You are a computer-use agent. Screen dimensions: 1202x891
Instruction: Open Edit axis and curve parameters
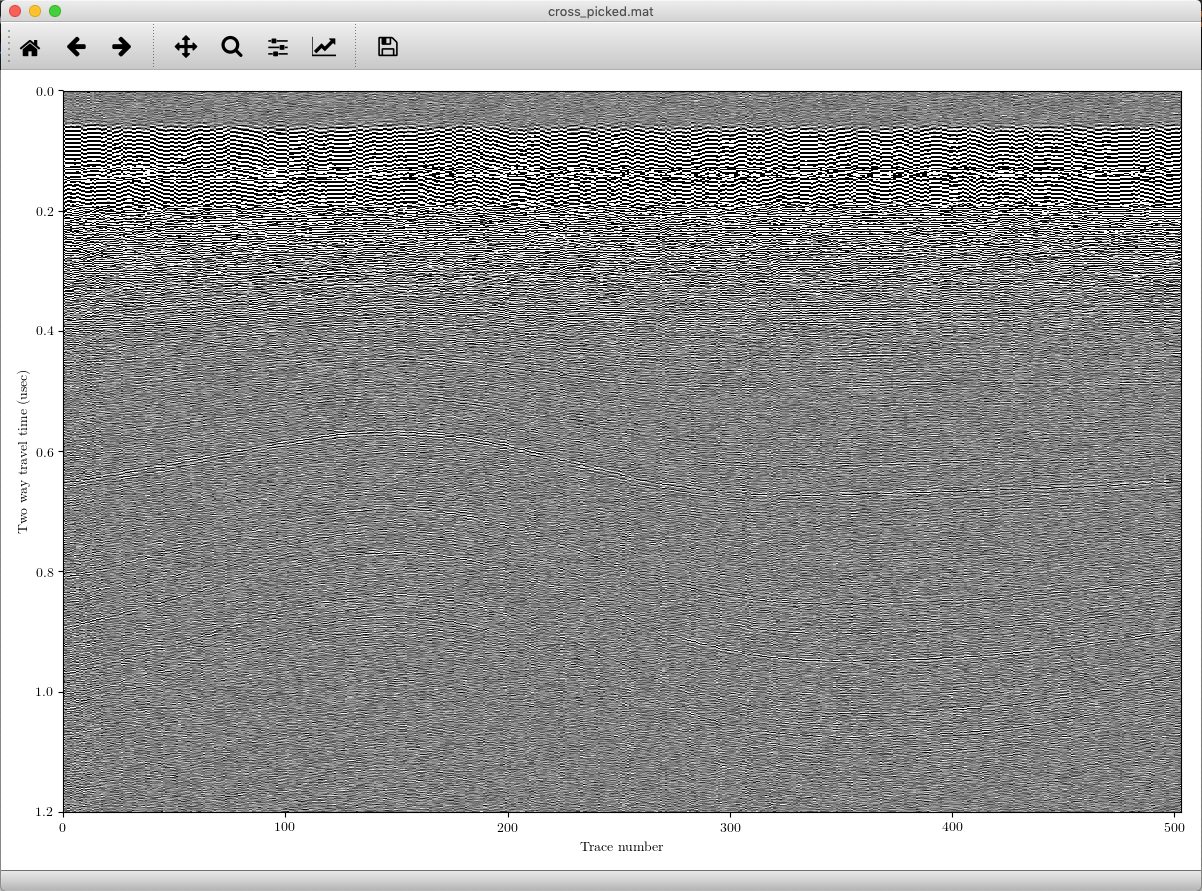[324, 47]
